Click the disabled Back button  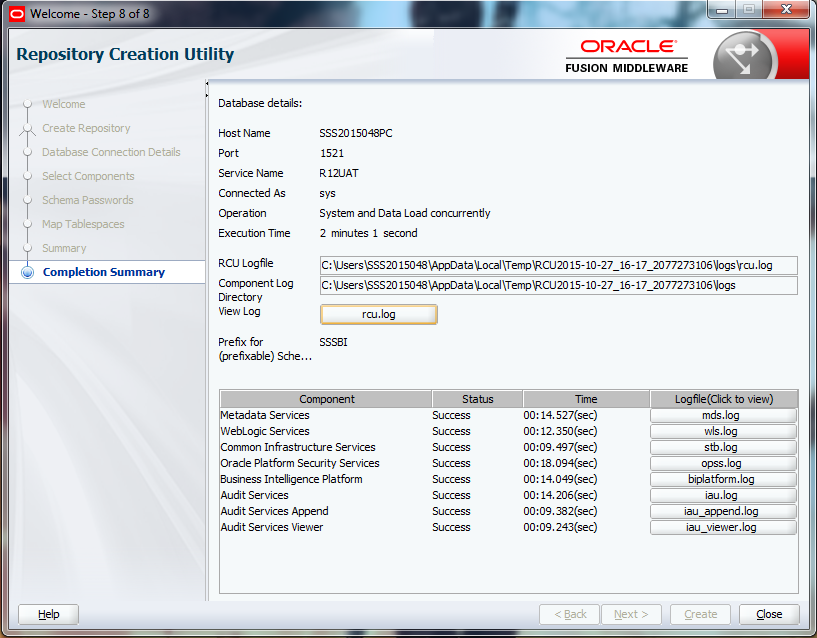click(570, 614)
